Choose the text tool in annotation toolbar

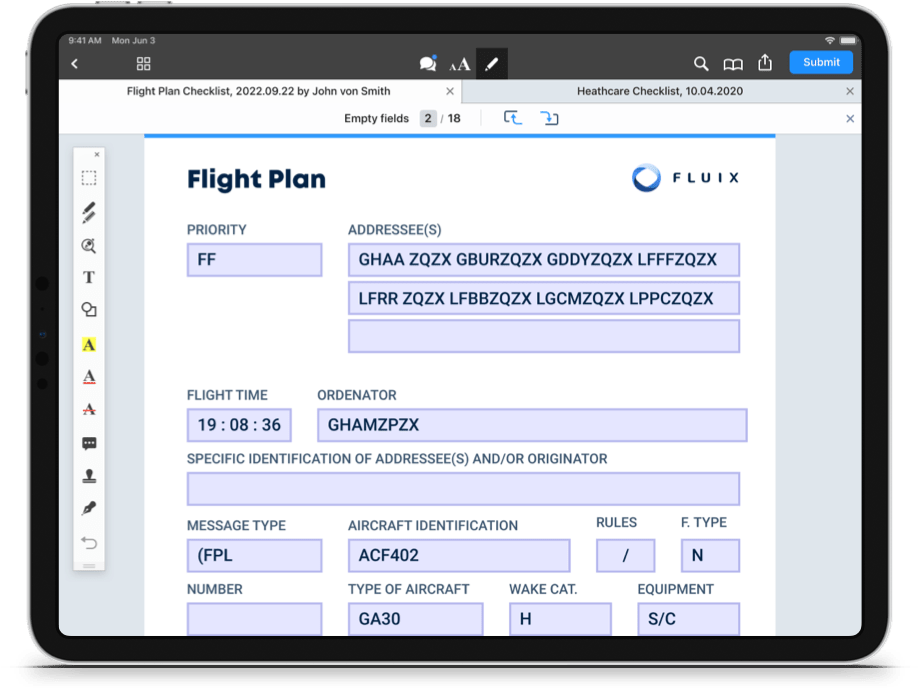[x=89, y=277]
